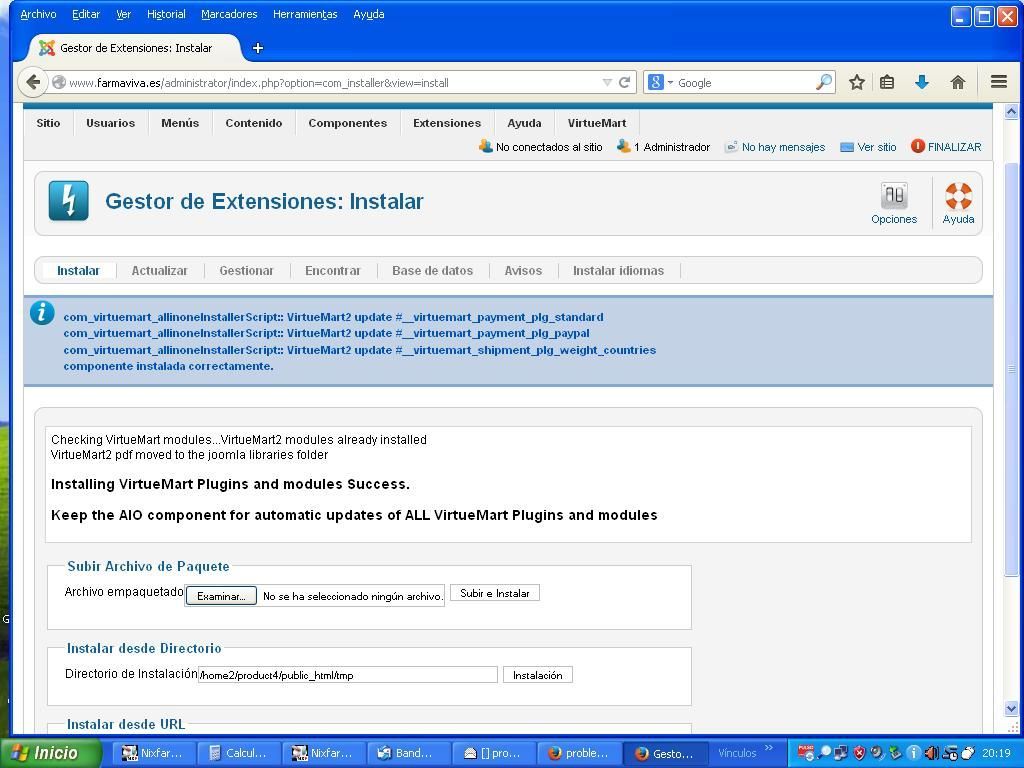Image resolution: width=1024 pixels, height=768 pixels.
Task: Click the browser URL address bar
Action: (333, 82)
